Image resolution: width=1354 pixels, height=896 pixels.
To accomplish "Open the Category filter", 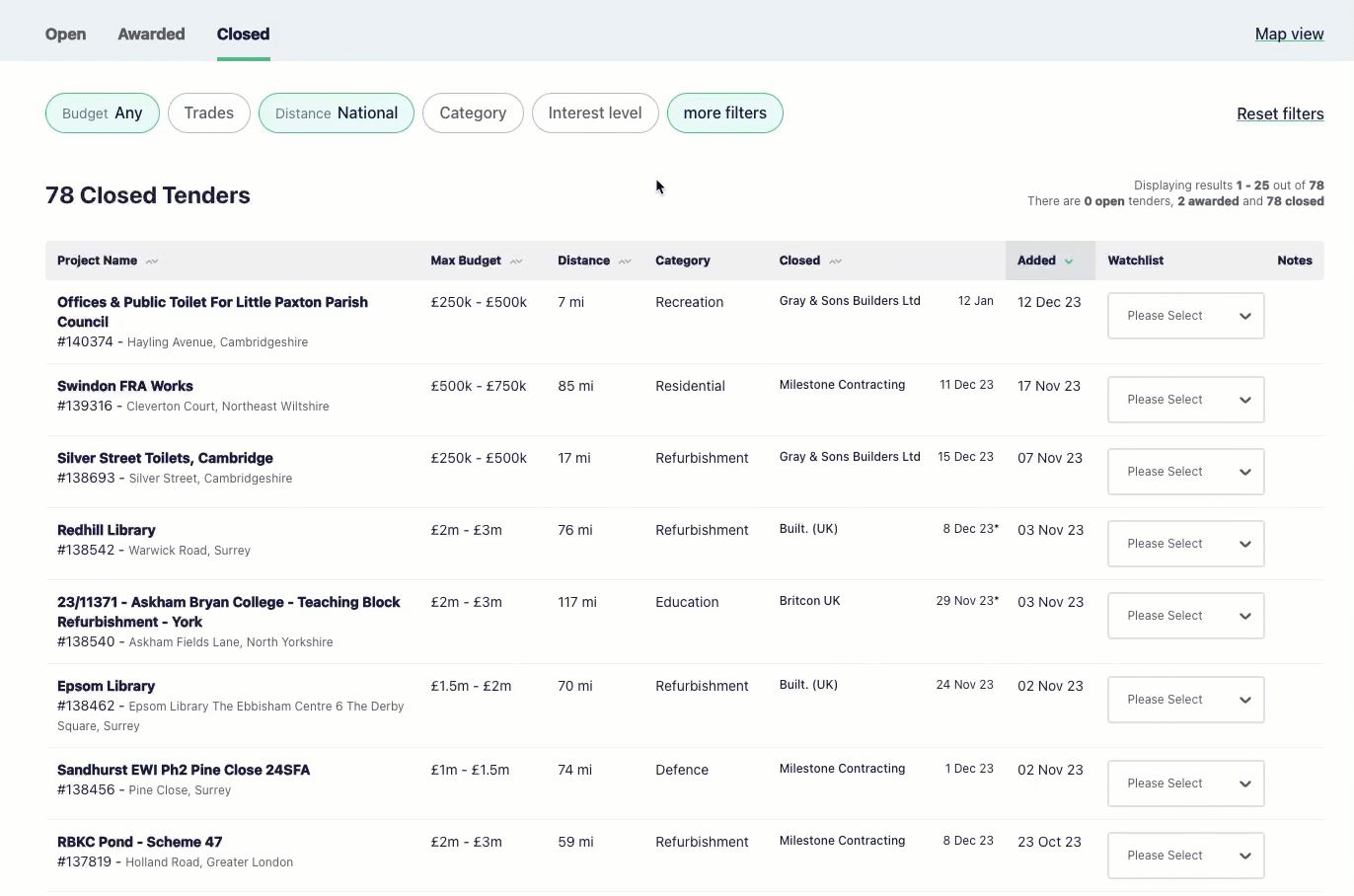I will pyautogui.click(x=473, y=112).
